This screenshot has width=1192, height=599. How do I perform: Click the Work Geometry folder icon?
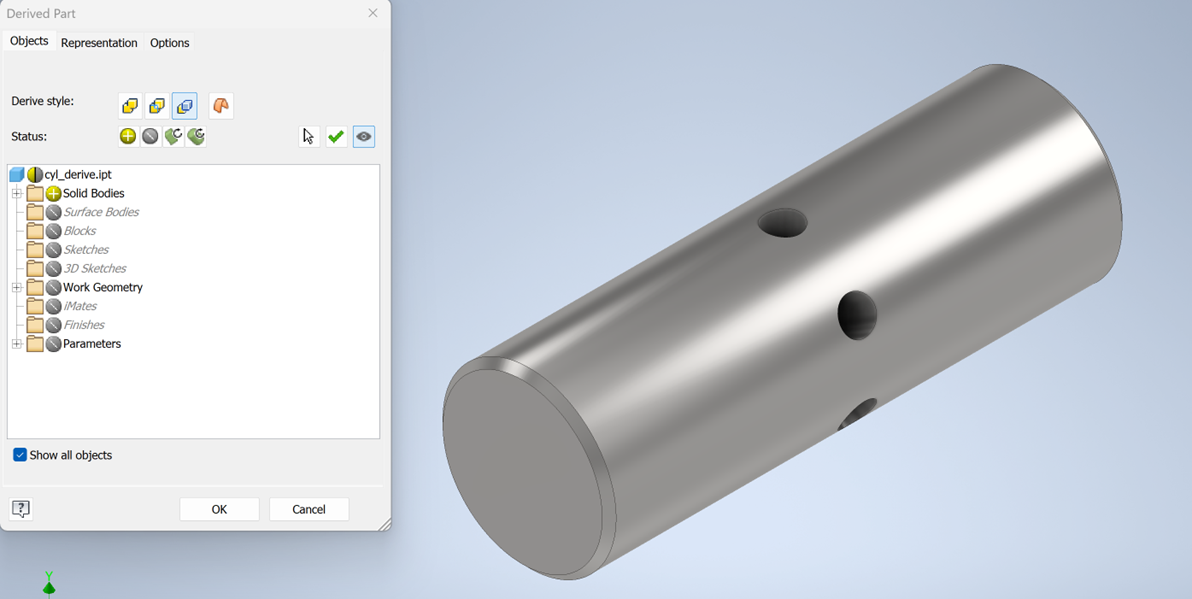[35, 287]
